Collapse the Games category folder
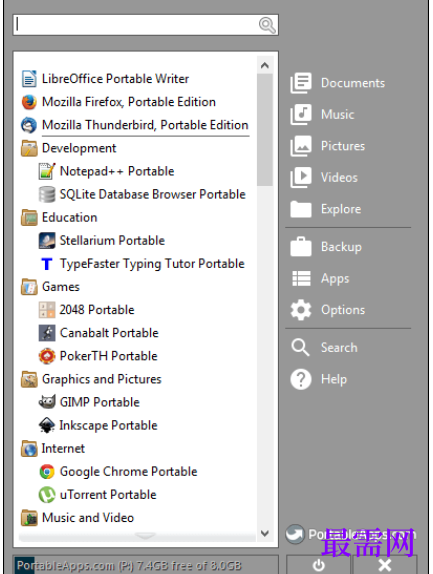Image resolution: width=433 pixels, height=574 pixels. [29, 287]
